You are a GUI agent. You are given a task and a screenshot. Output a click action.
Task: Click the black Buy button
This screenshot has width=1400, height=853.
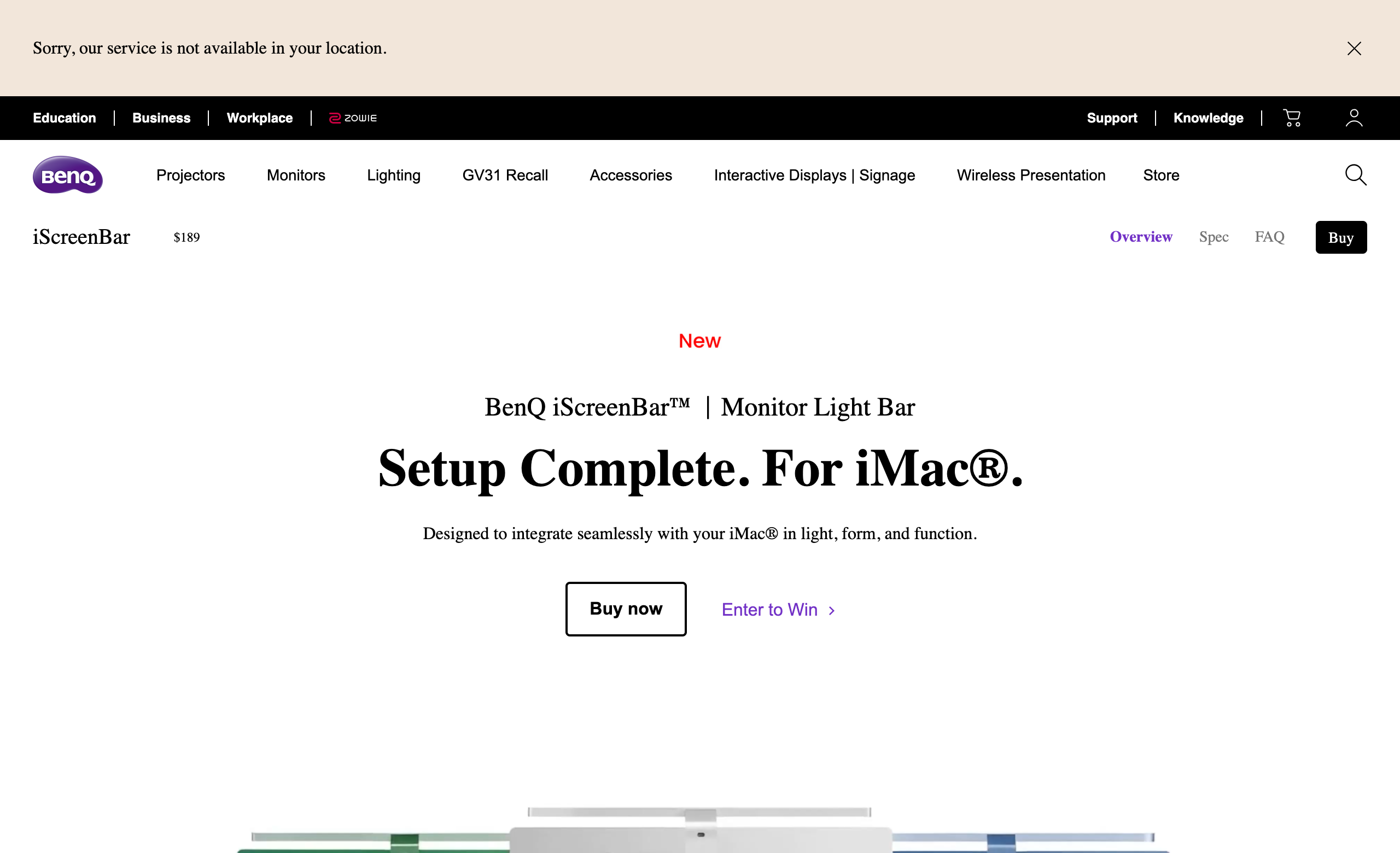coord(1341,237)
